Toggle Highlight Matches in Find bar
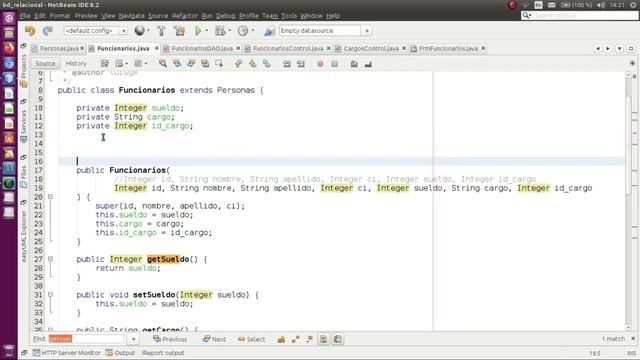 (323, 339)
